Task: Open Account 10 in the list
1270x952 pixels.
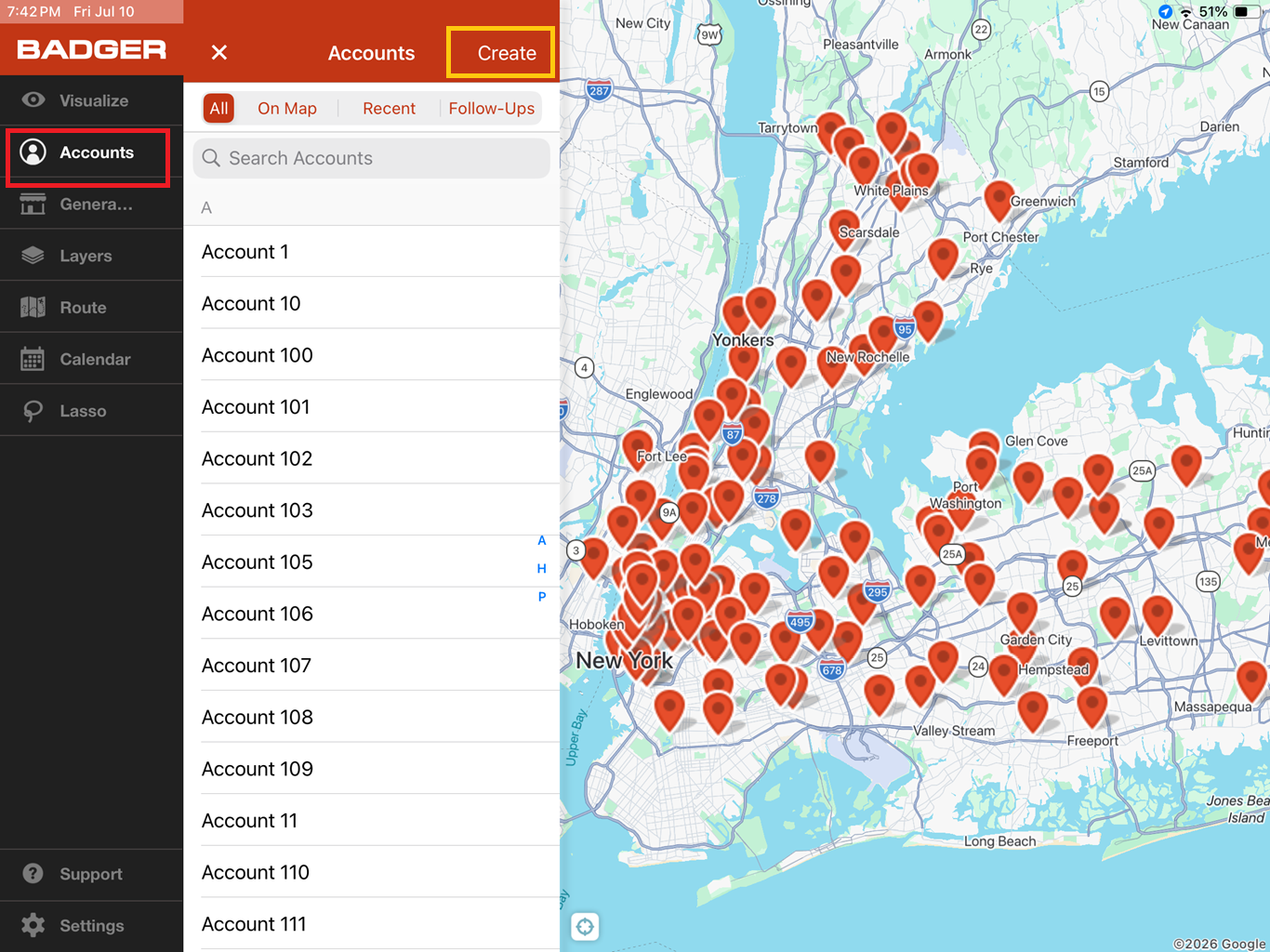Action: [372, 303]
